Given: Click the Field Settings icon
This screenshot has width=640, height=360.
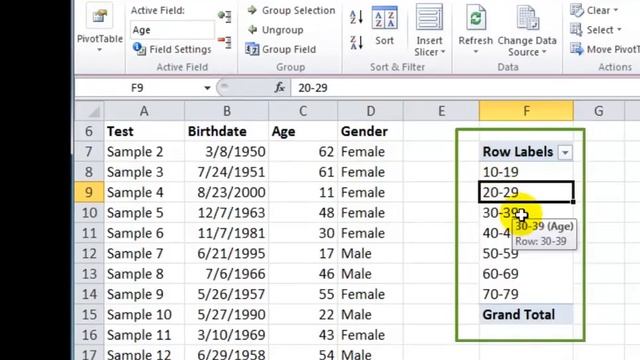Looking at the screenshot, I should (139, 49).
